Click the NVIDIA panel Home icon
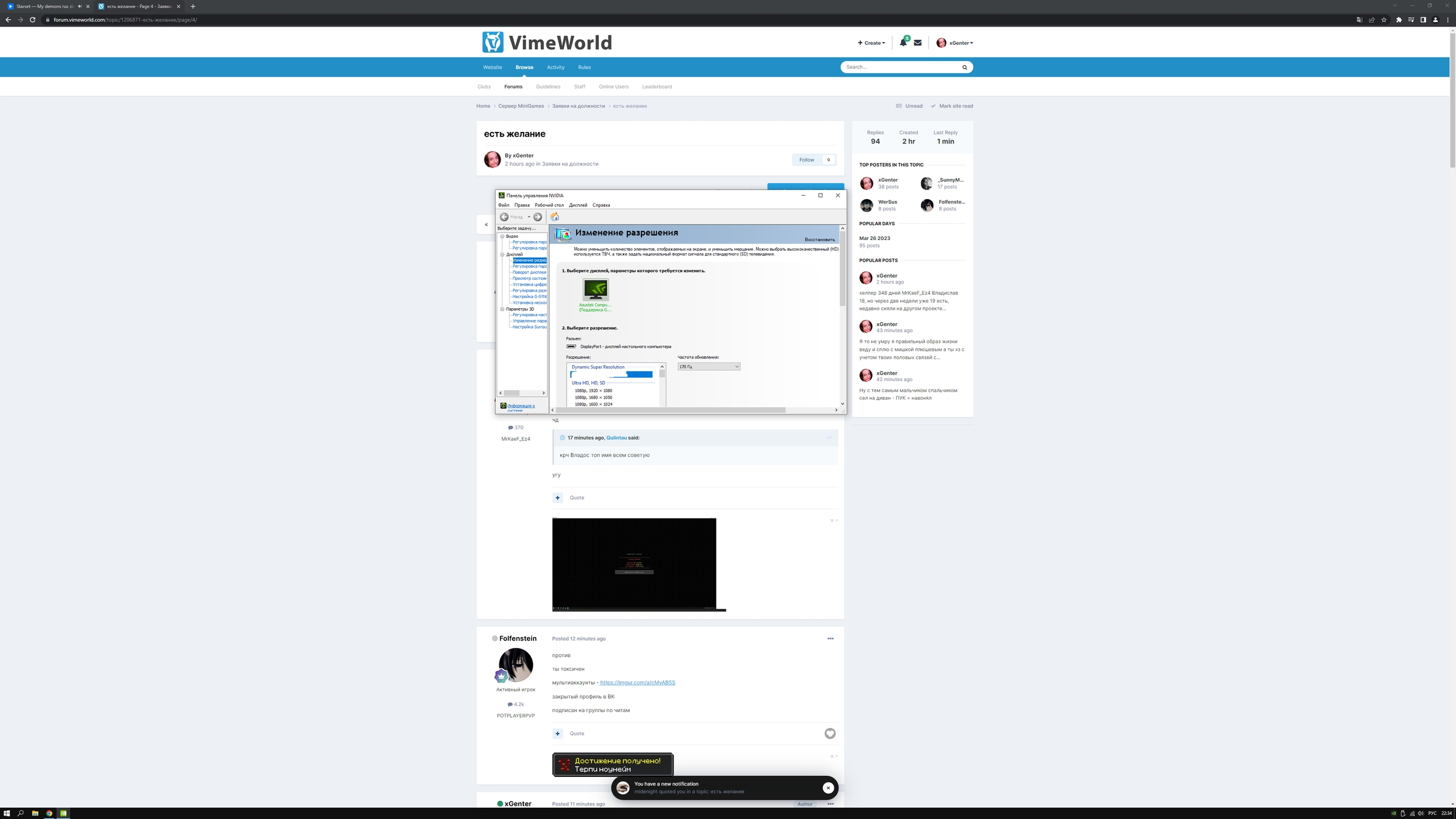 pyautogui.click(x=555, y=217)
